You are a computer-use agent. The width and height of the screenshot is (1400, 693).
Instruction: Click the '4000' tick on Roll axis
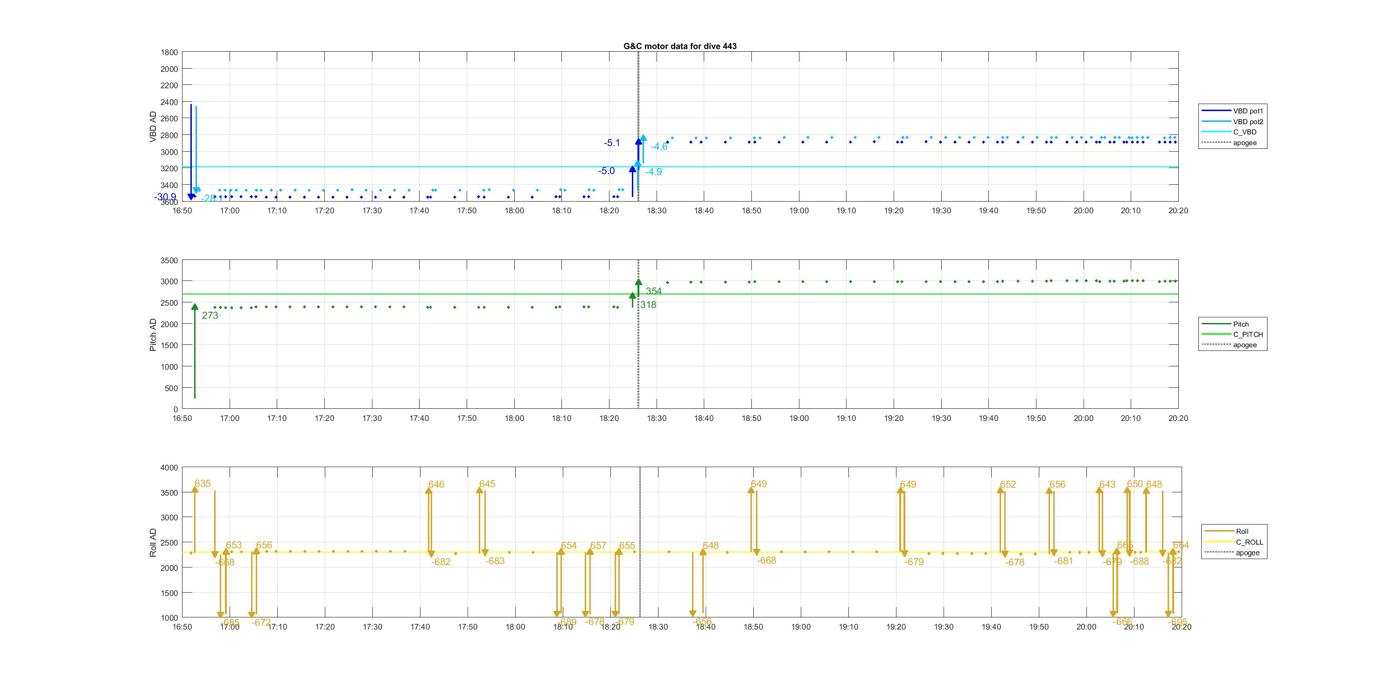pyautogui.click(x=170, y=467)
